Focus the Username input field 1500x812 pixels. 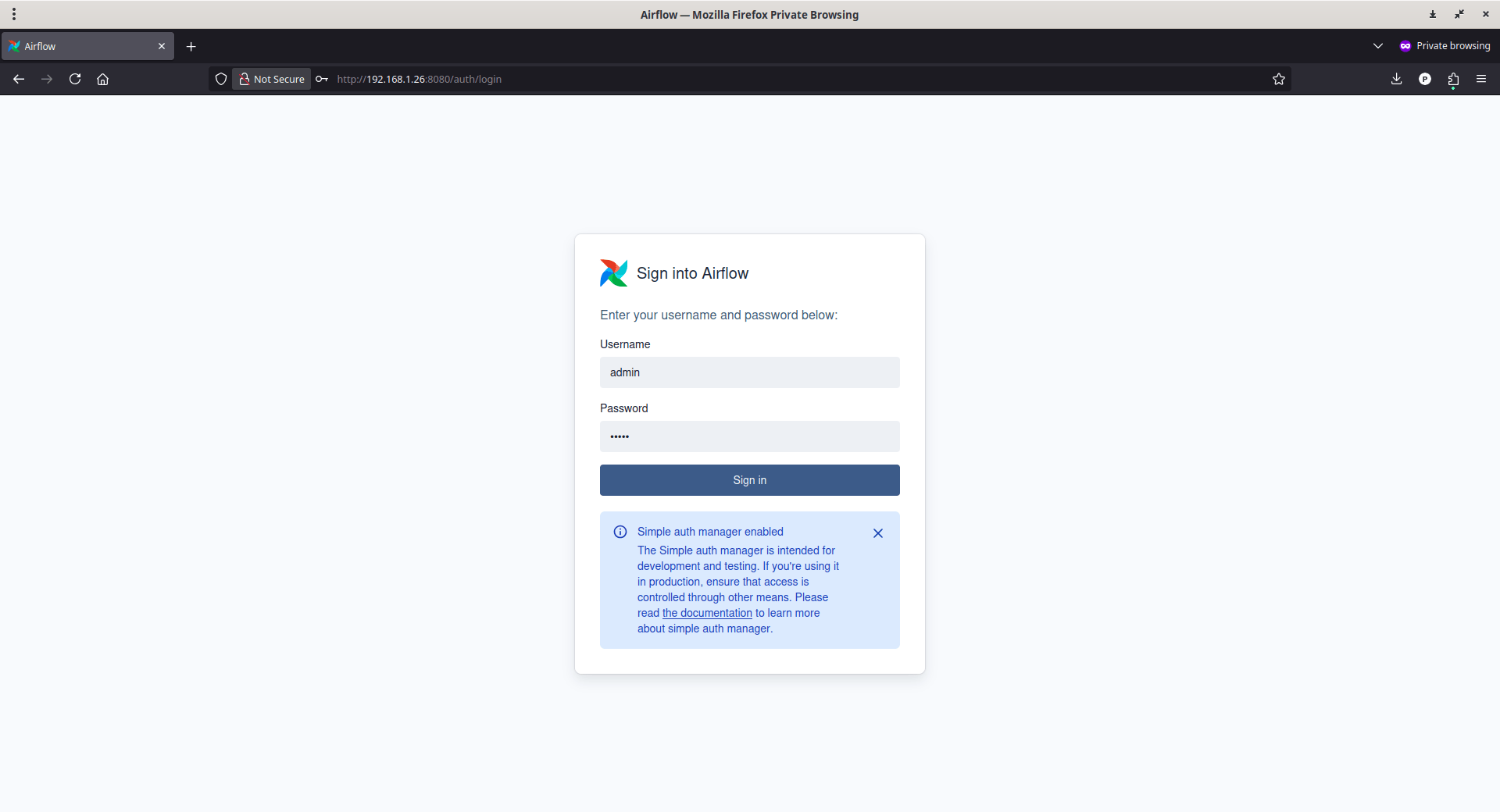tap(750, 372)
